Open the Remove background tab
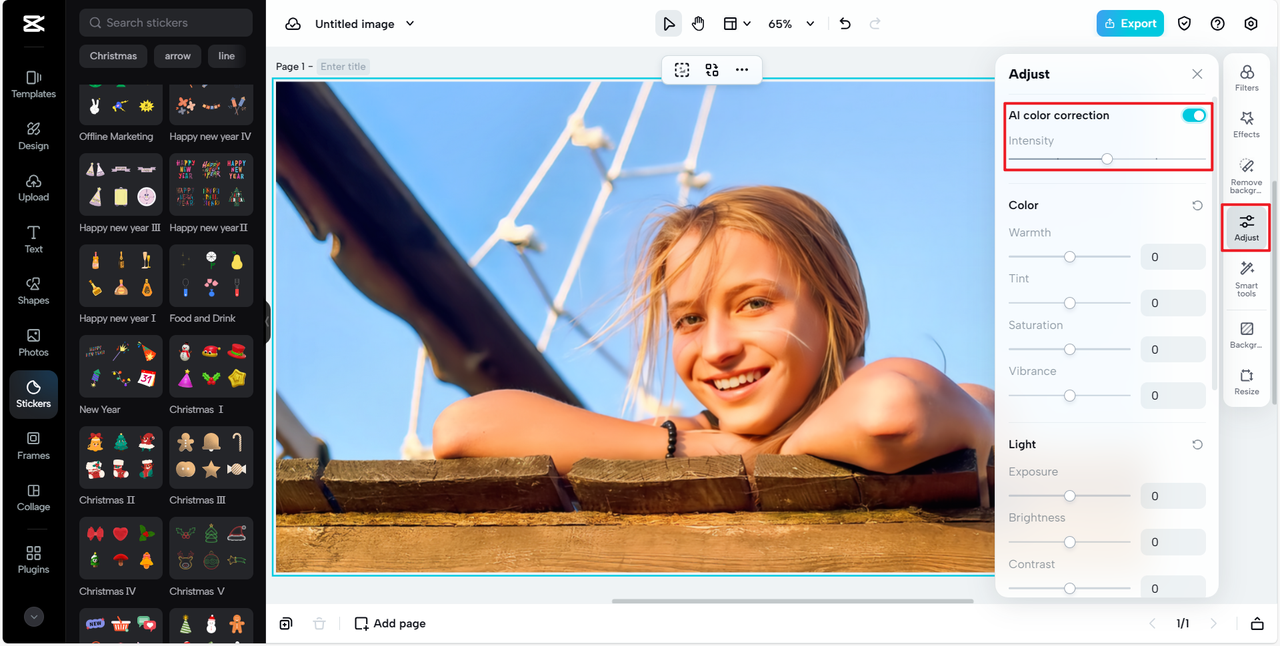Screen dimensions: 1280x646 click(1247, 175)
